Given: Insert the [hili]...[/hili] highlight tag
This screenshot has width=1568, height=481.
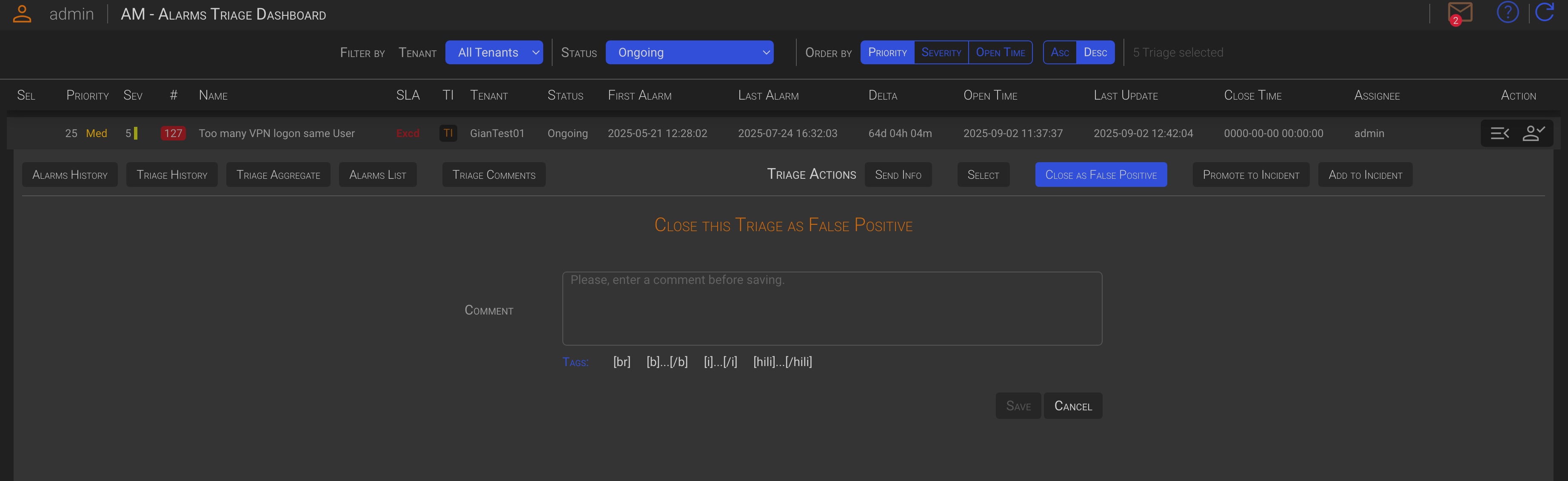Looking at the screenshot, I should (x=782, y=362).
